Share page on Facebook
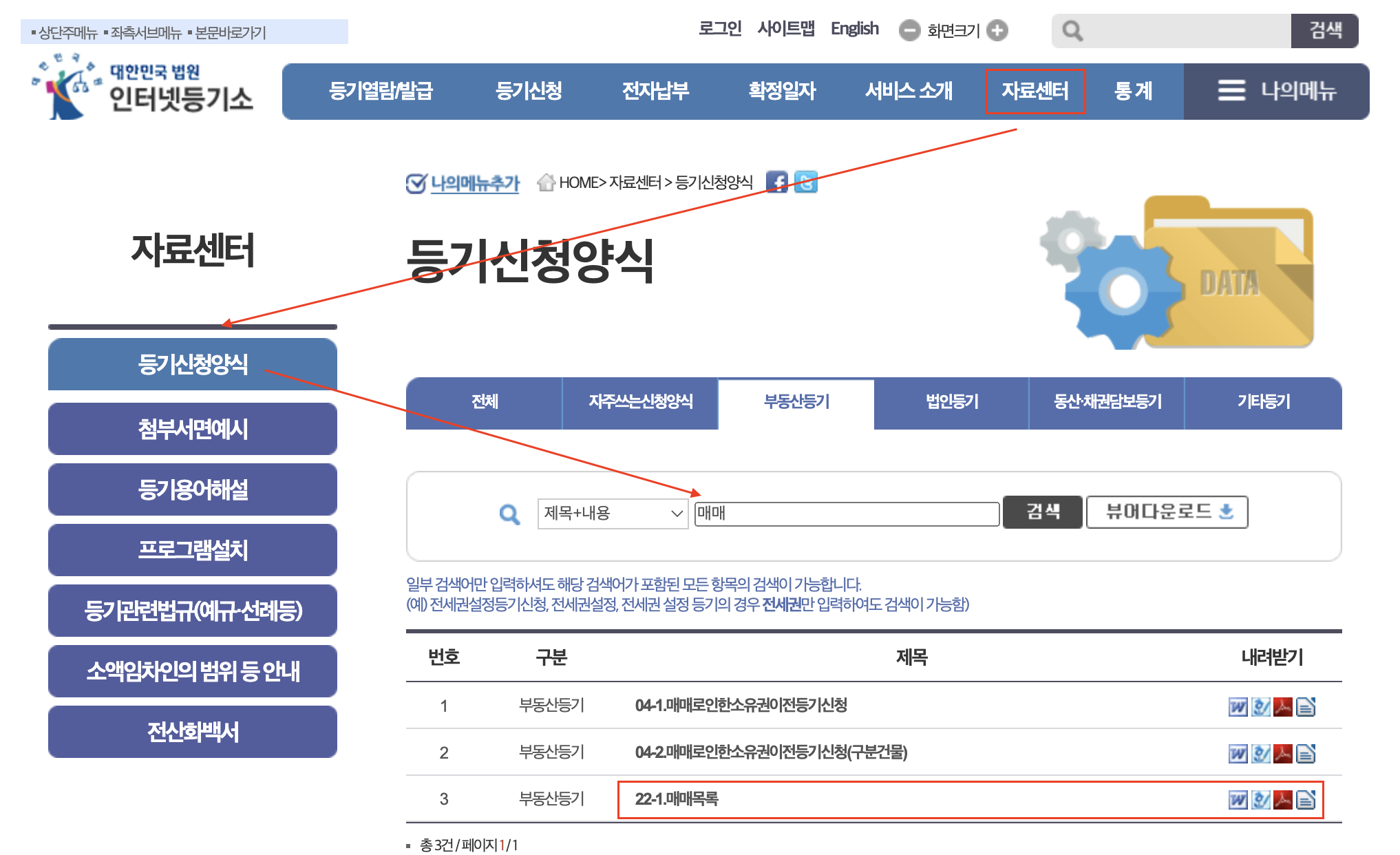Image resolution: width=1400 pixels, height=855 pixels. click(776, 182)
